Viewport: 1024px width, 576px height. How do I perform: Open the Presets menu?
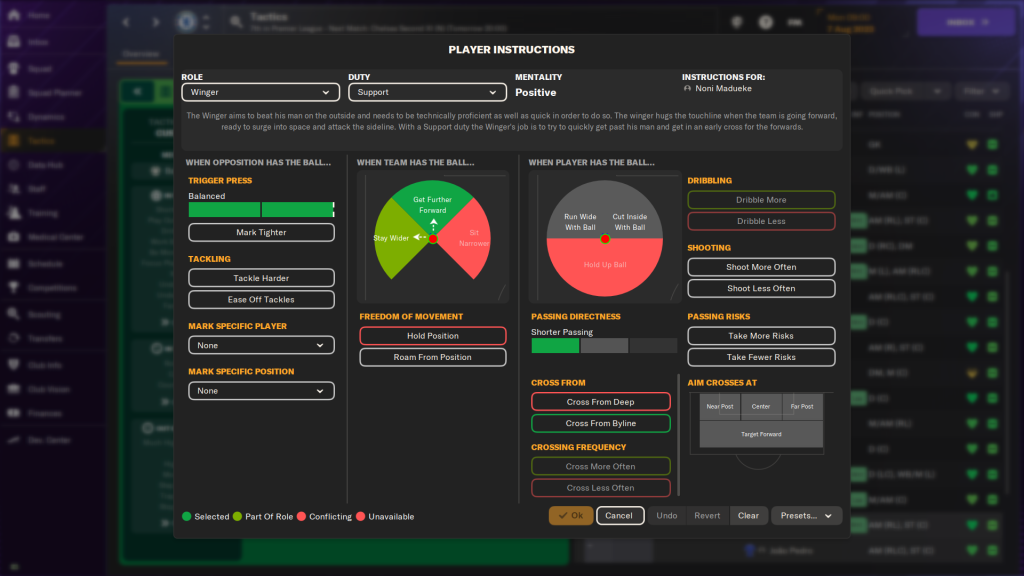[805, 516]
